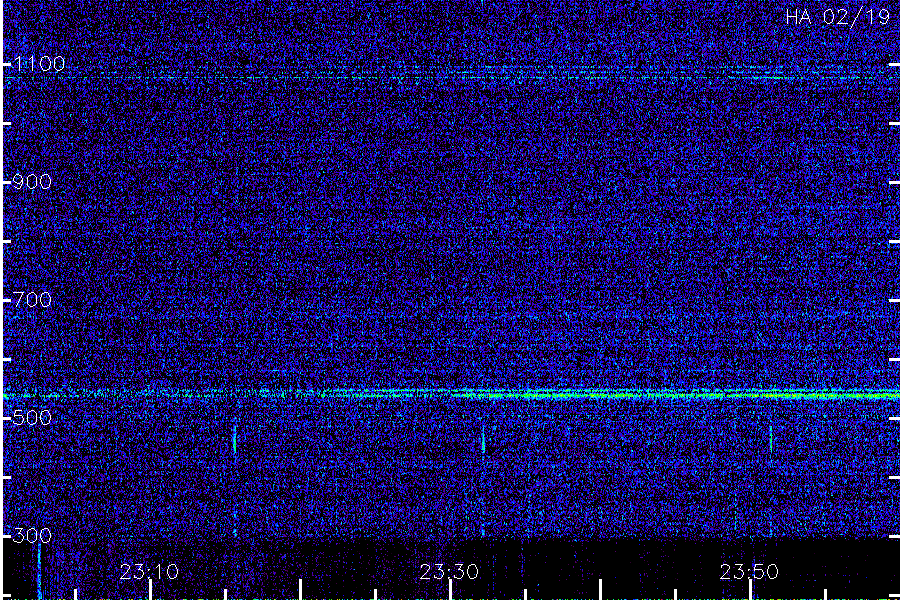Click the 23:30 time axis label

click(449, 572)
